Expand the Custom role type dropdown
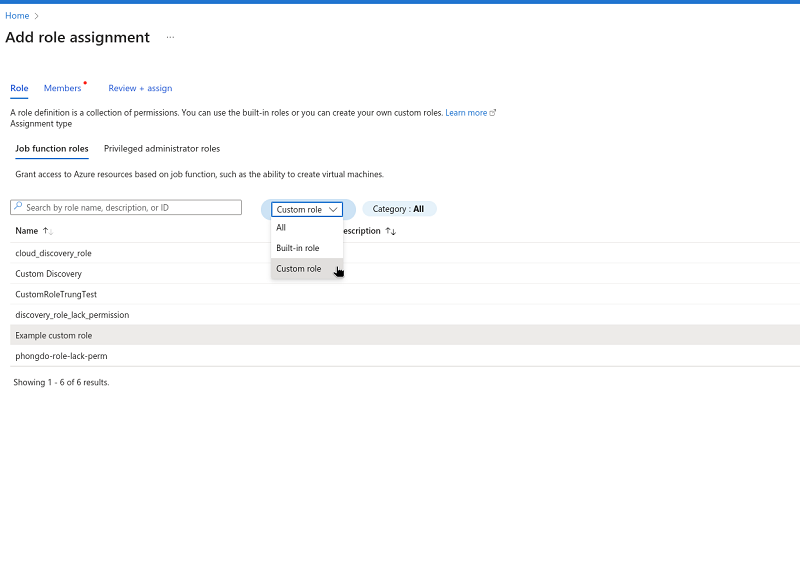The image size is (800, 567). click(x=308, y=209)
